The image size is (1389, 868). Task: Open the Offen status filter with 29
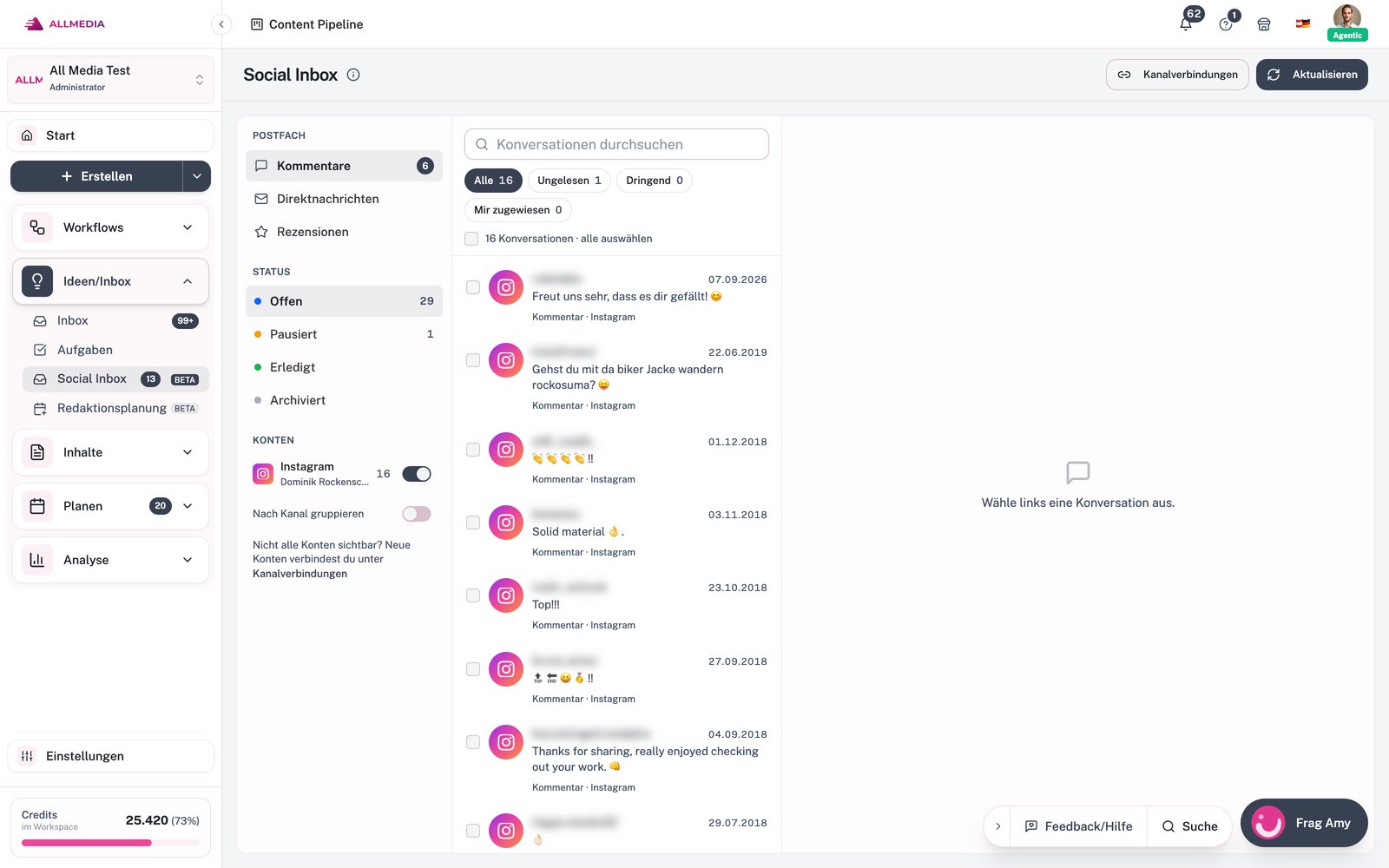coord(344,301)
